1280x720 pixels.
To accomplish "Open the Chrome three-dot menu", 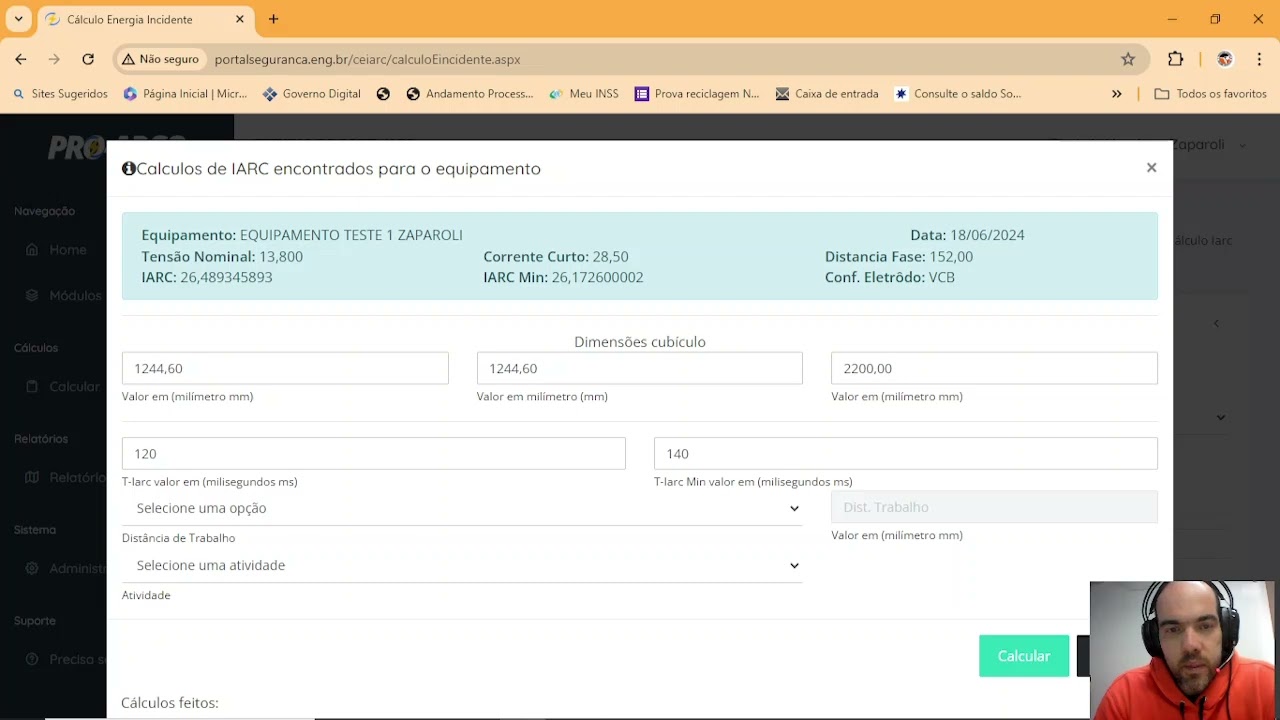I will (1259, 59).
